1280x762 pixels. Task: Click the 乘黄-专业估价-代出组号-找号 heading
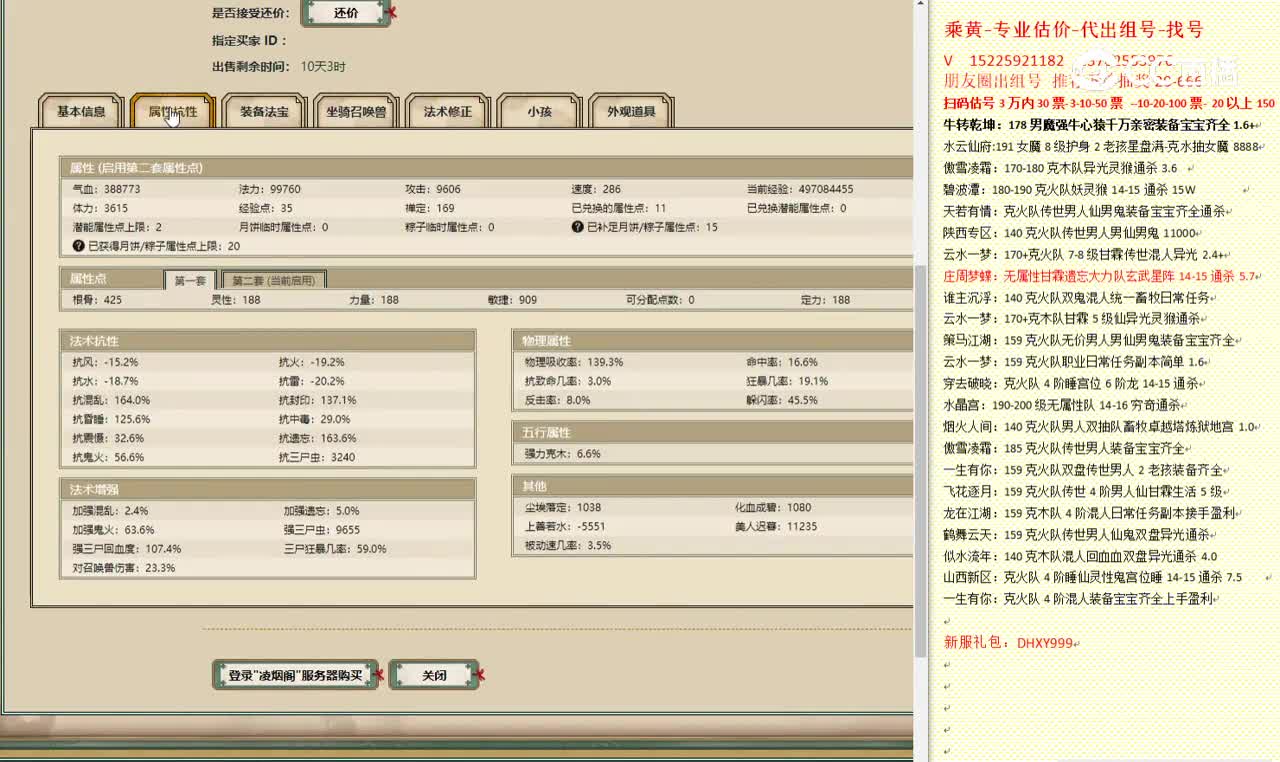pyautogui.click(x=1073, y=30)
